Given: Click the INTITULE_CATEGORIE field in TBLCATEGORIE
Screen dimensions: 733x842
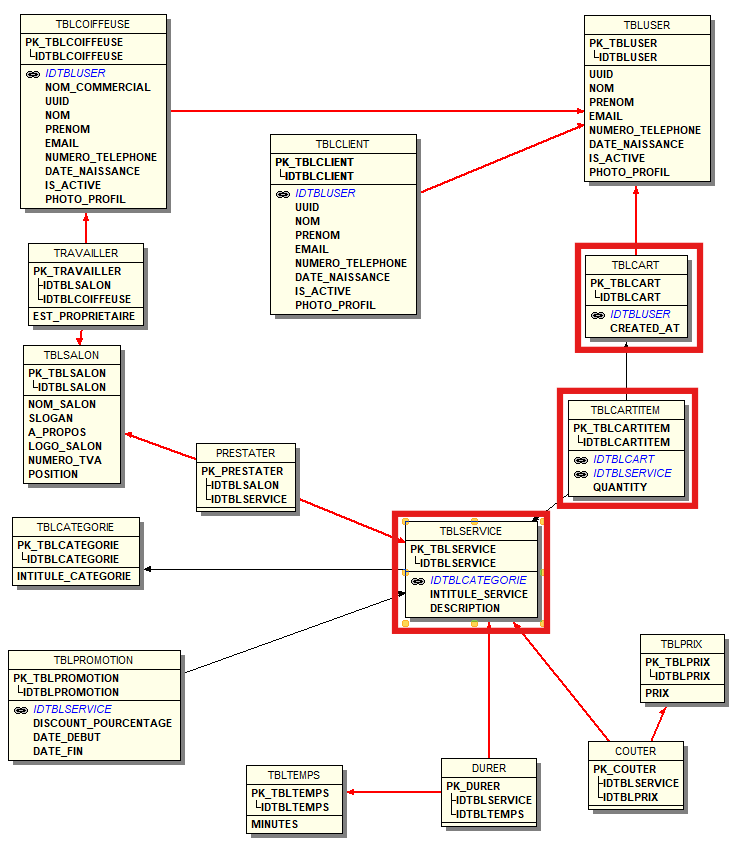Looking at the screenshot, I should (x=73, y=577).
